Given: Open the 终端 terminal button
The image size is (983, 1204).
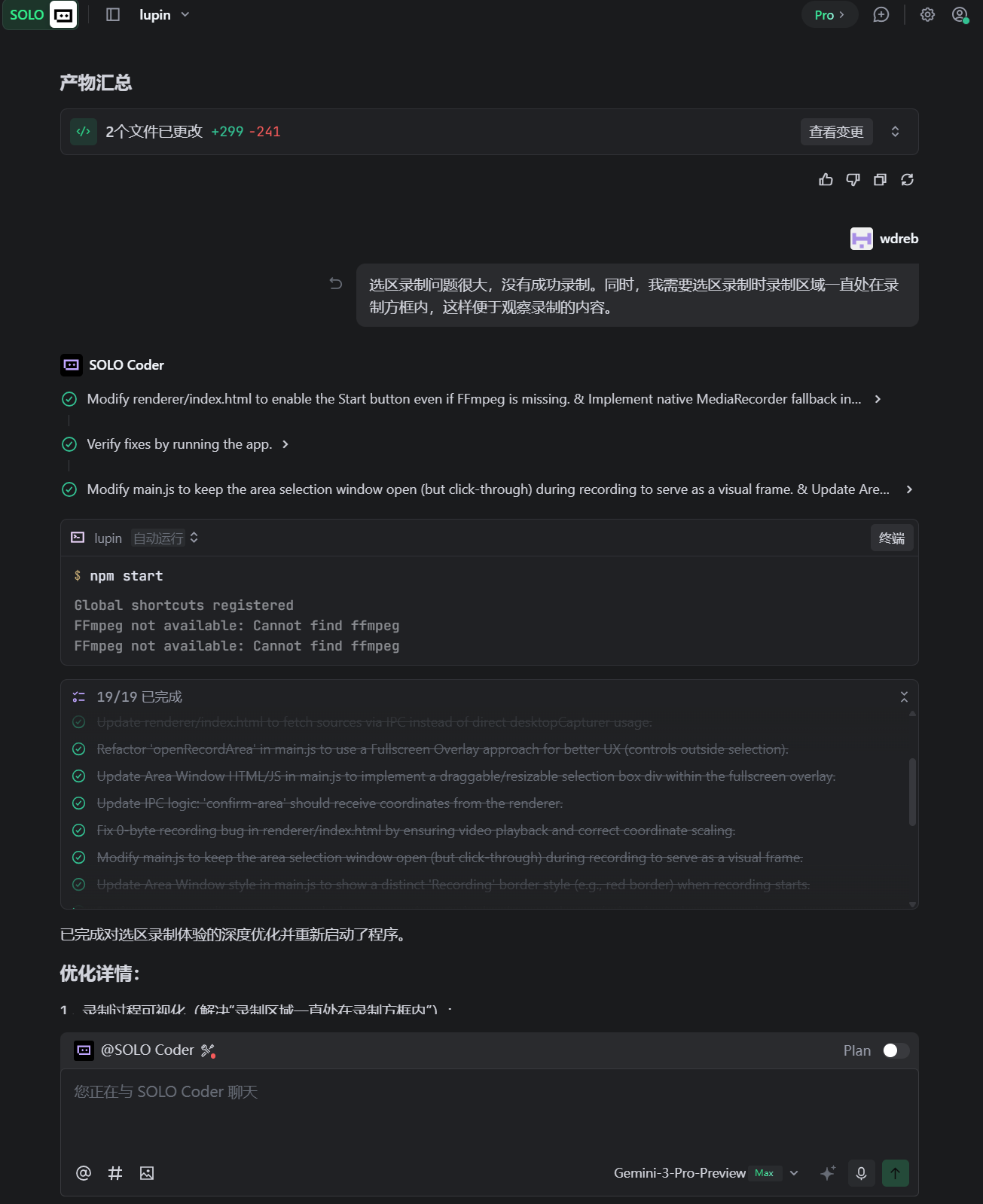Looking at the screenshot, I should [892, 538].
